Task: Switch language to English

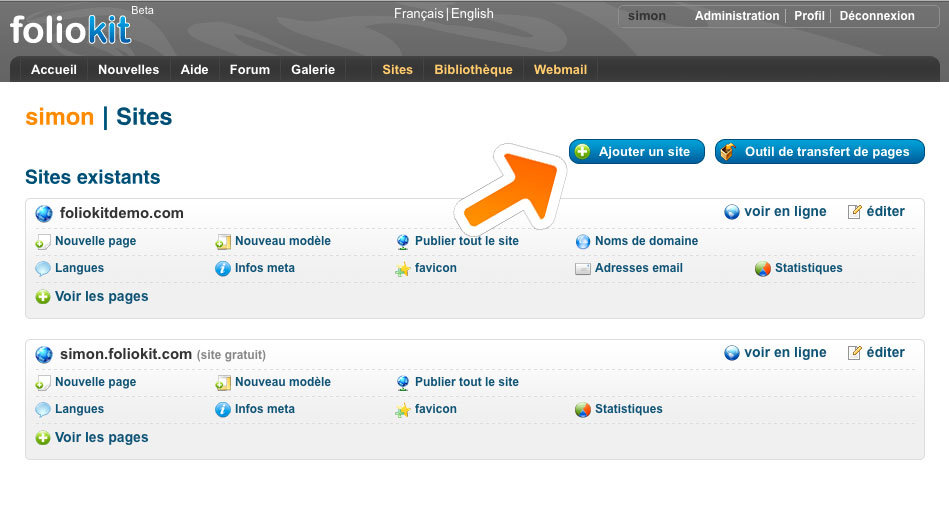Action: (x=472, y=13)
